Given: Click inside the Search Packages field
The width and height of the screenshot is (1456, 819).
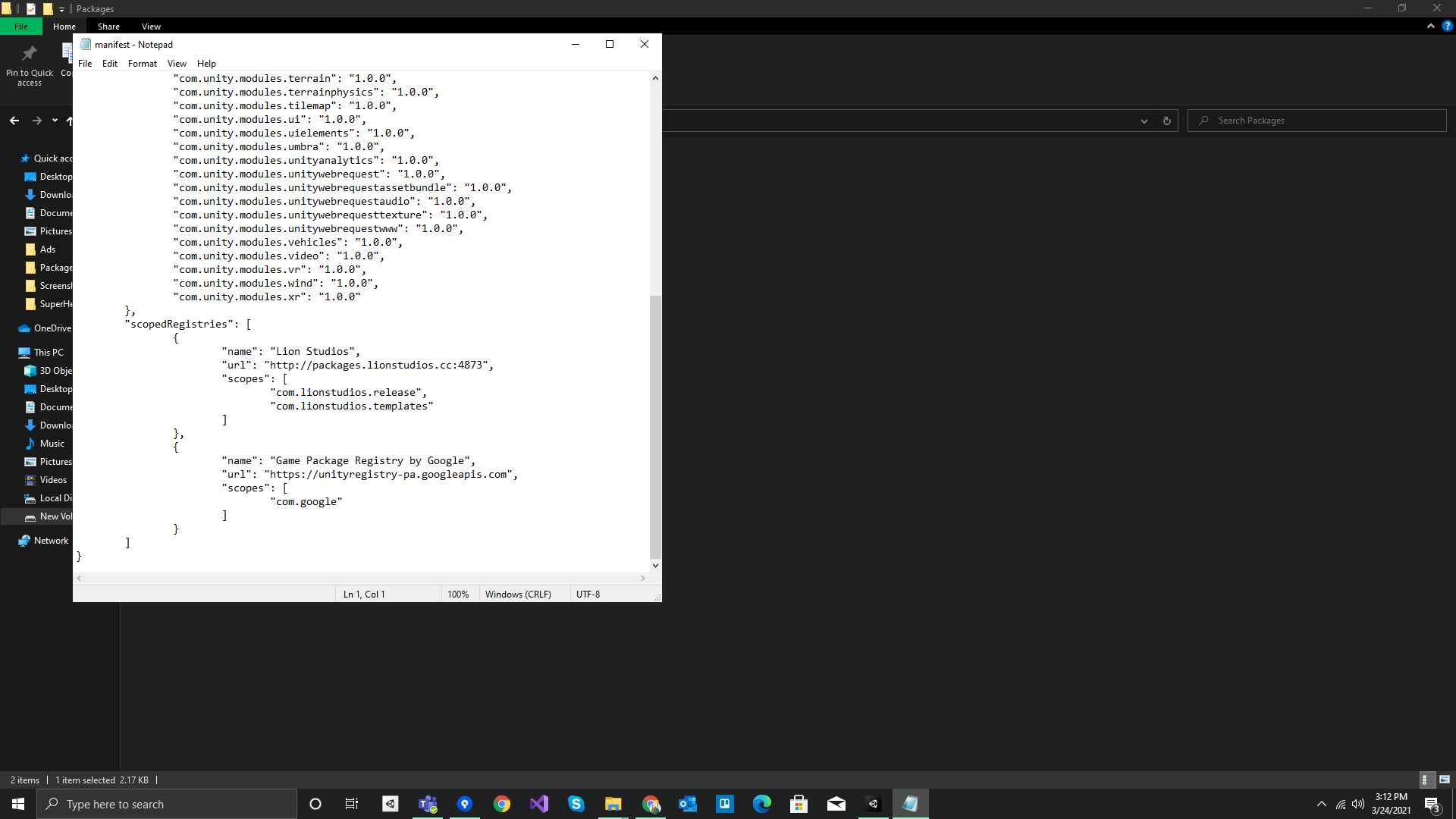Looking at the screenshot, I should tap(1317, 121).
